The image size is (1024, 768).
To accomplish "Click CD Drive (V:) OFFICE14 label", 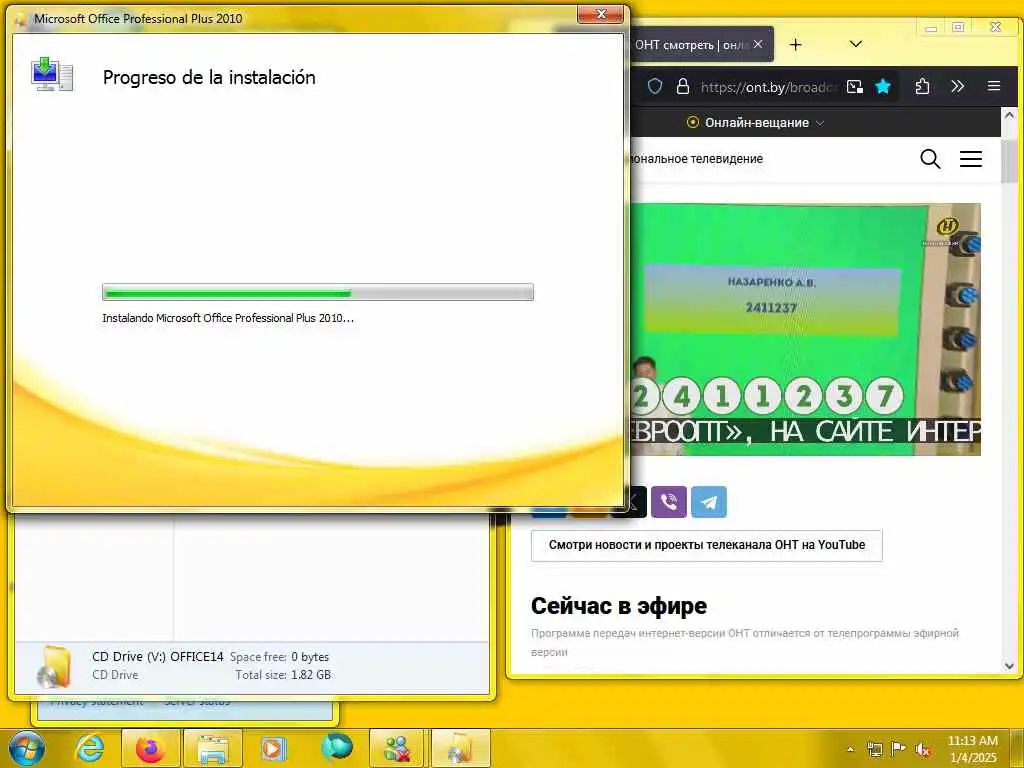I will coord(157,656).
